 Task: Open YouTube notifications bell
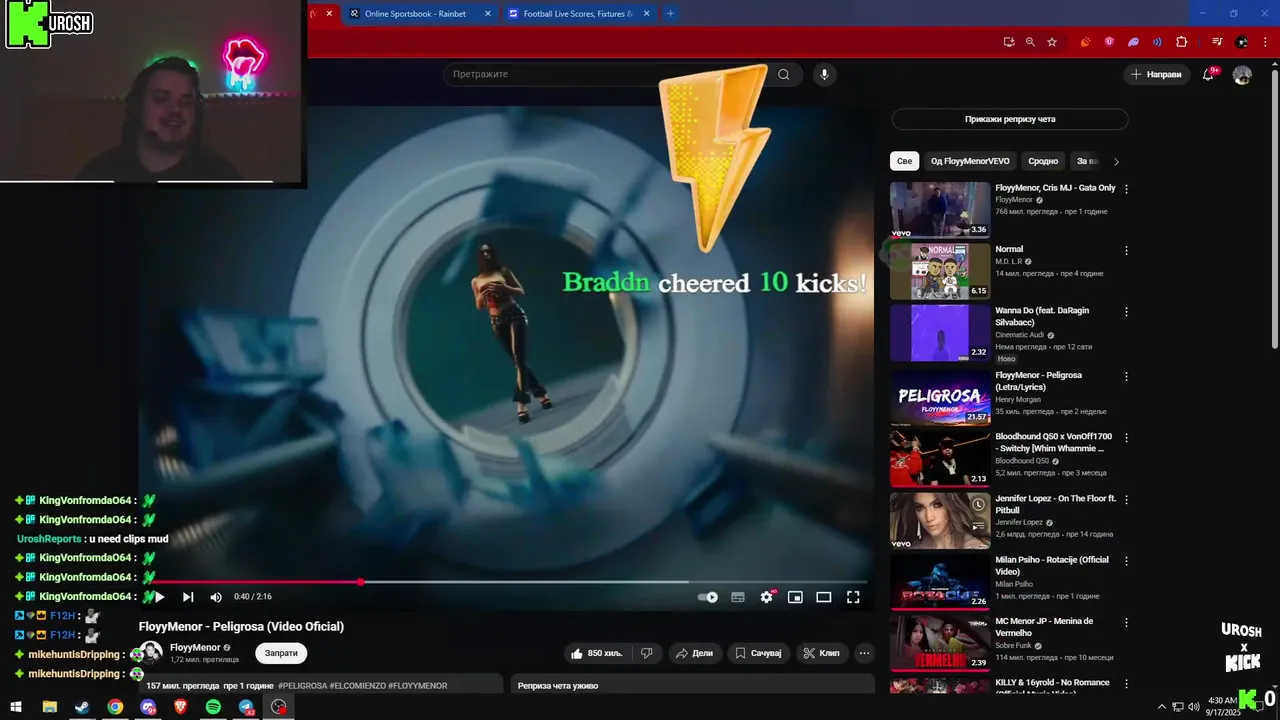pos(1208,75)
